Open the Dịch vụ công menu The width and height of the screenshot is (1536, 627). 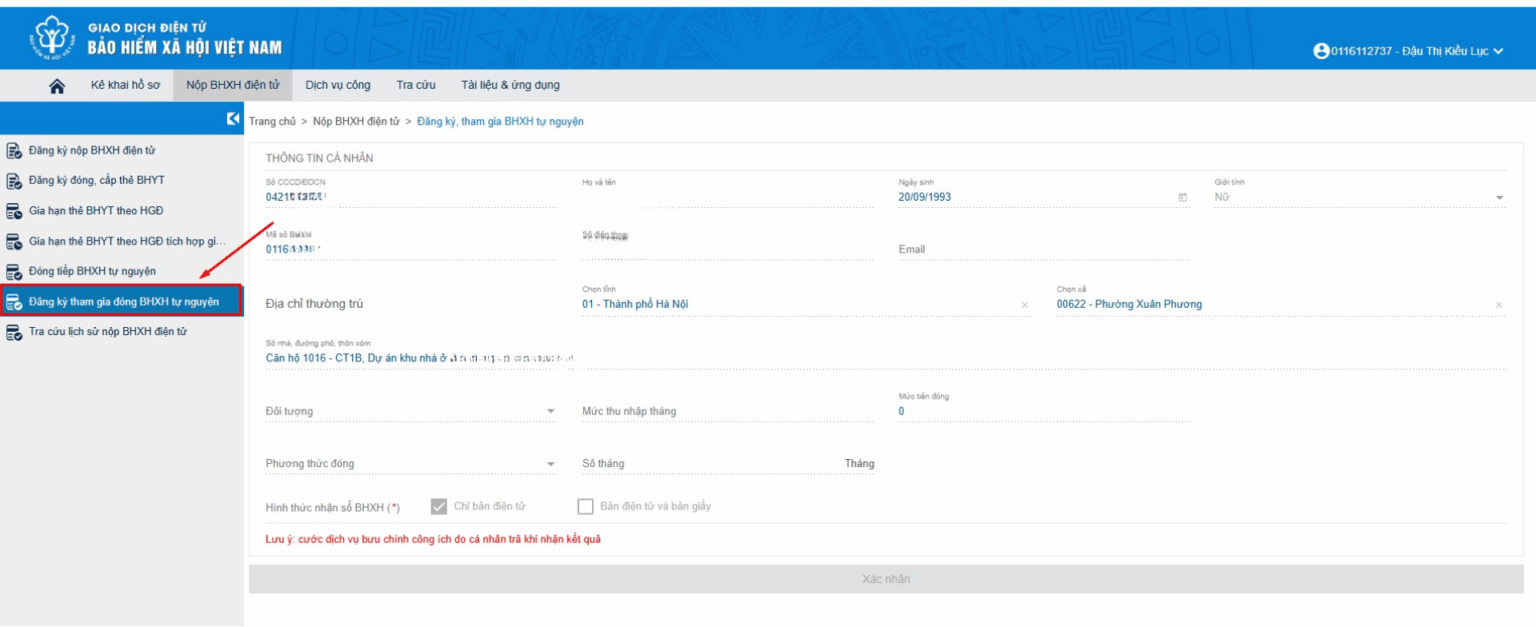click(338, 85)
